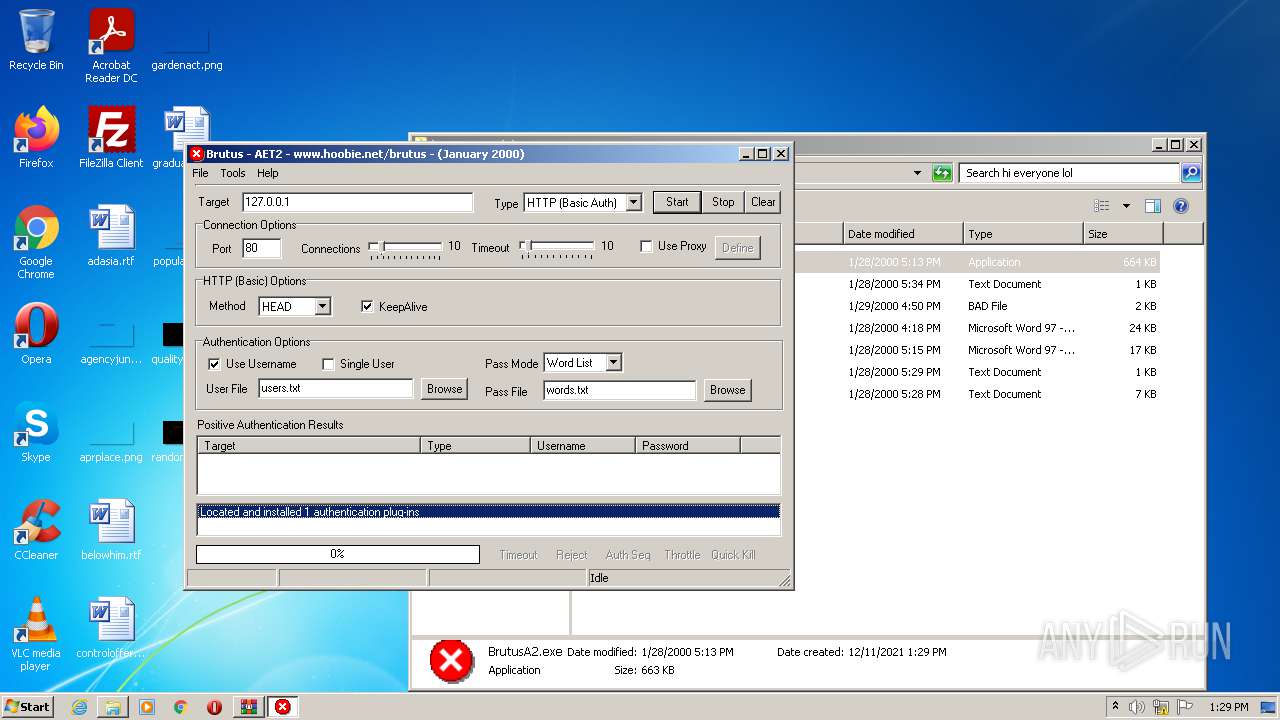
Task: Click the change view icon in Explorer
Action: (1102, 206)
